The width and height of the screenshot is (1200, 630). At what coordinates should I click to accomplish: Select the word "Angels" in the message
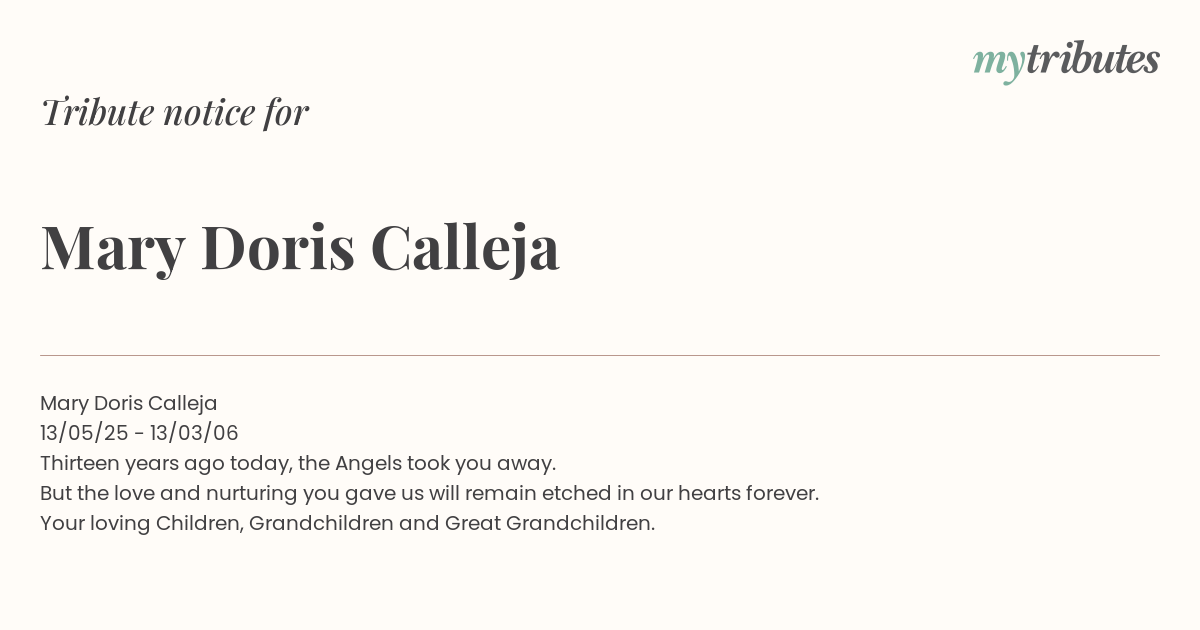click(x=368, y=463)
